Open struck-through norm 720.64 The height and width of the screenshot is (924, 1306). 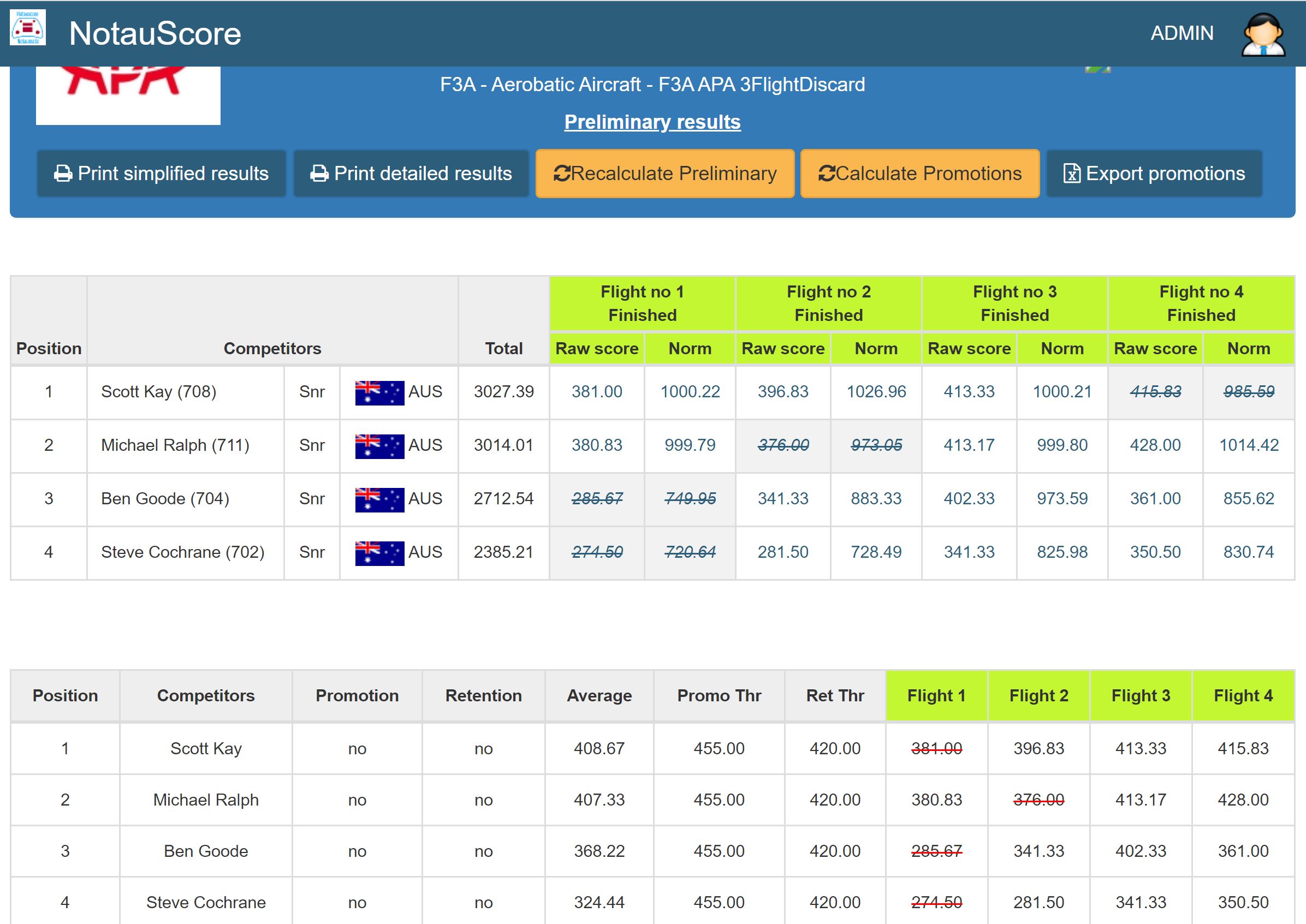click(x=690, y=552)
